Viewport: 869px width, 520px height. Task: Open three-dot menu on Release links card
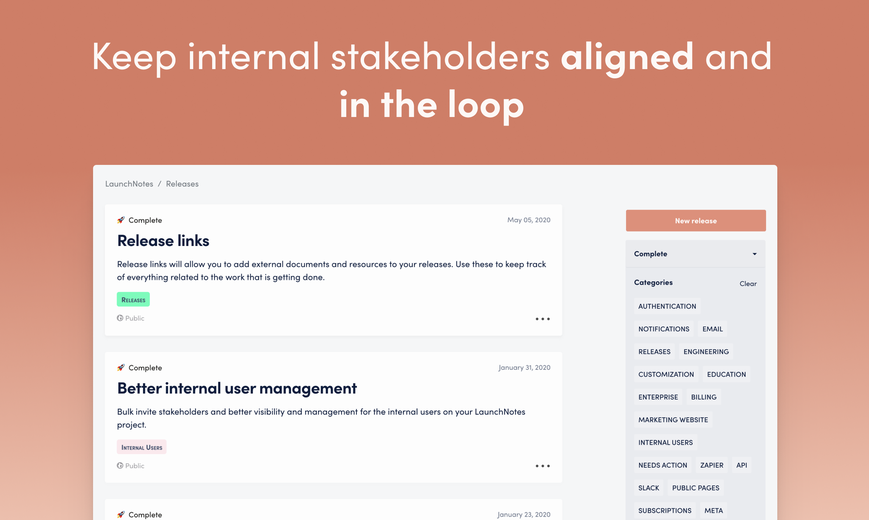[543, 319]
